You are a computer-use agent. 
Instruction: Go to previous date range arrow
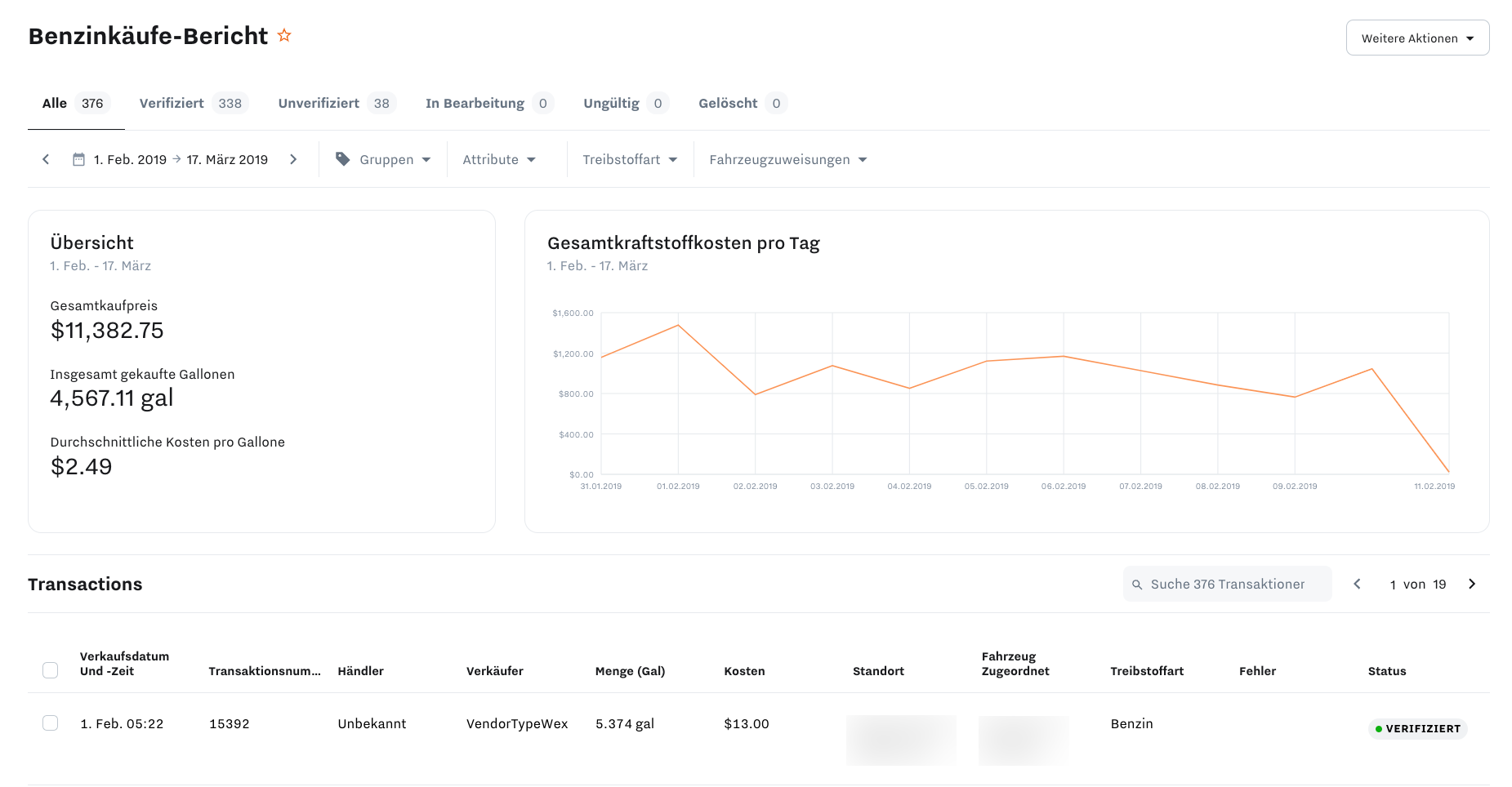46,159
